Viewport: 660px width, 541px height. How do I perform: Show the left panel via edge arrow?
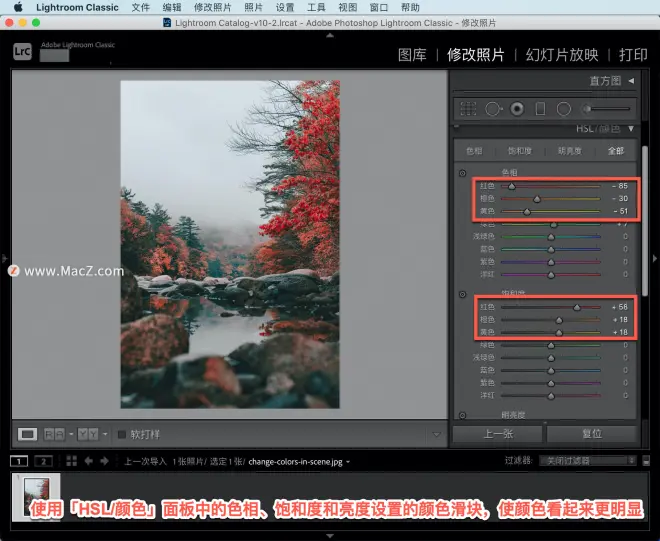[x=5, y=258]
